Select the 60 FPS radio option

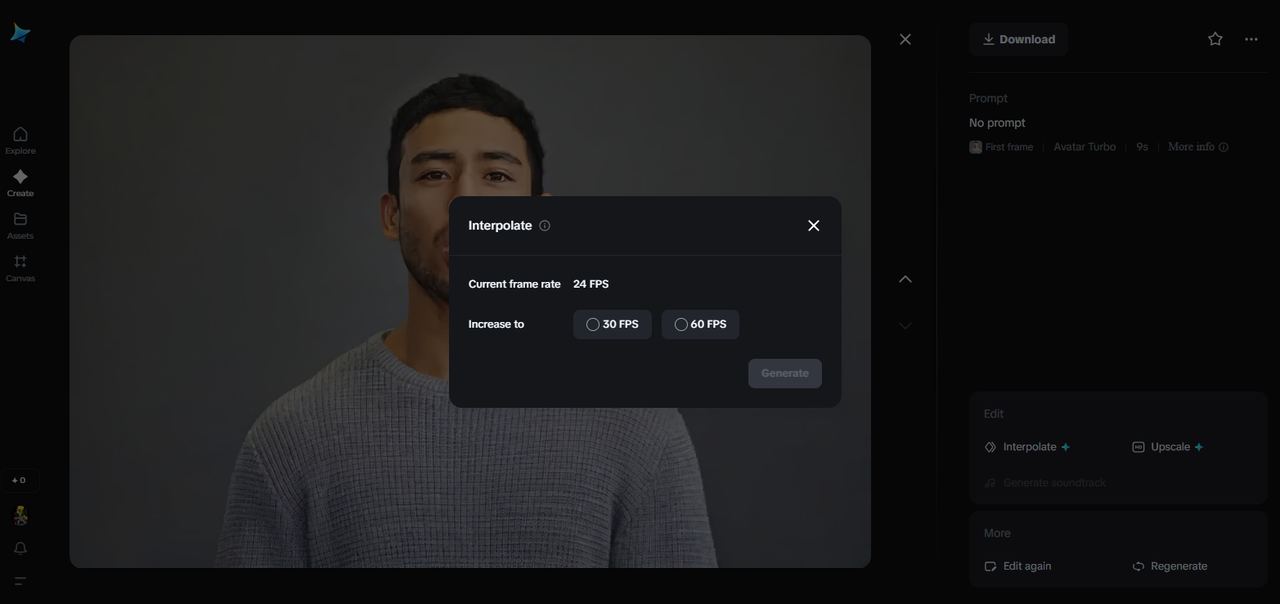pos(700,324)
